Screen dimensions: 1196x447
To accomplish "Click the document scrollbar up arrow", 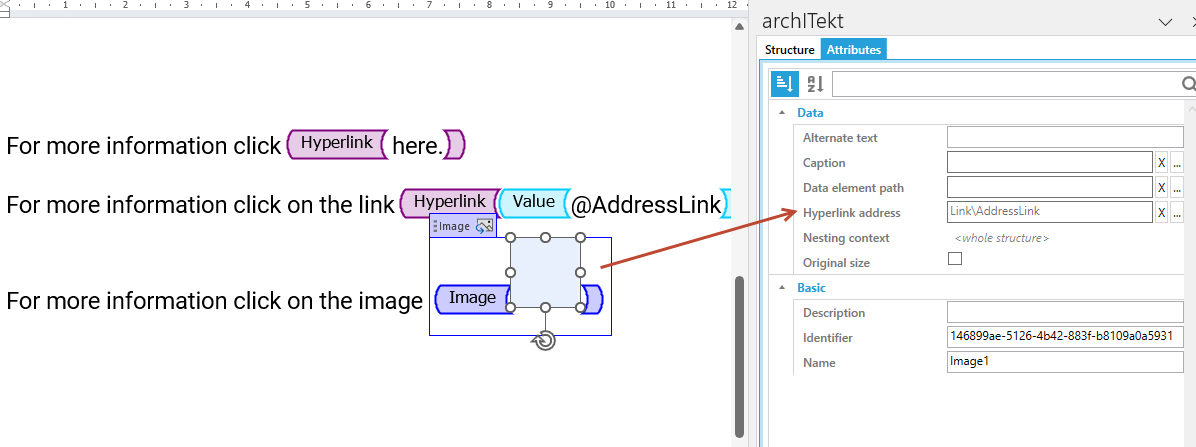I will [x=738, y=27].
